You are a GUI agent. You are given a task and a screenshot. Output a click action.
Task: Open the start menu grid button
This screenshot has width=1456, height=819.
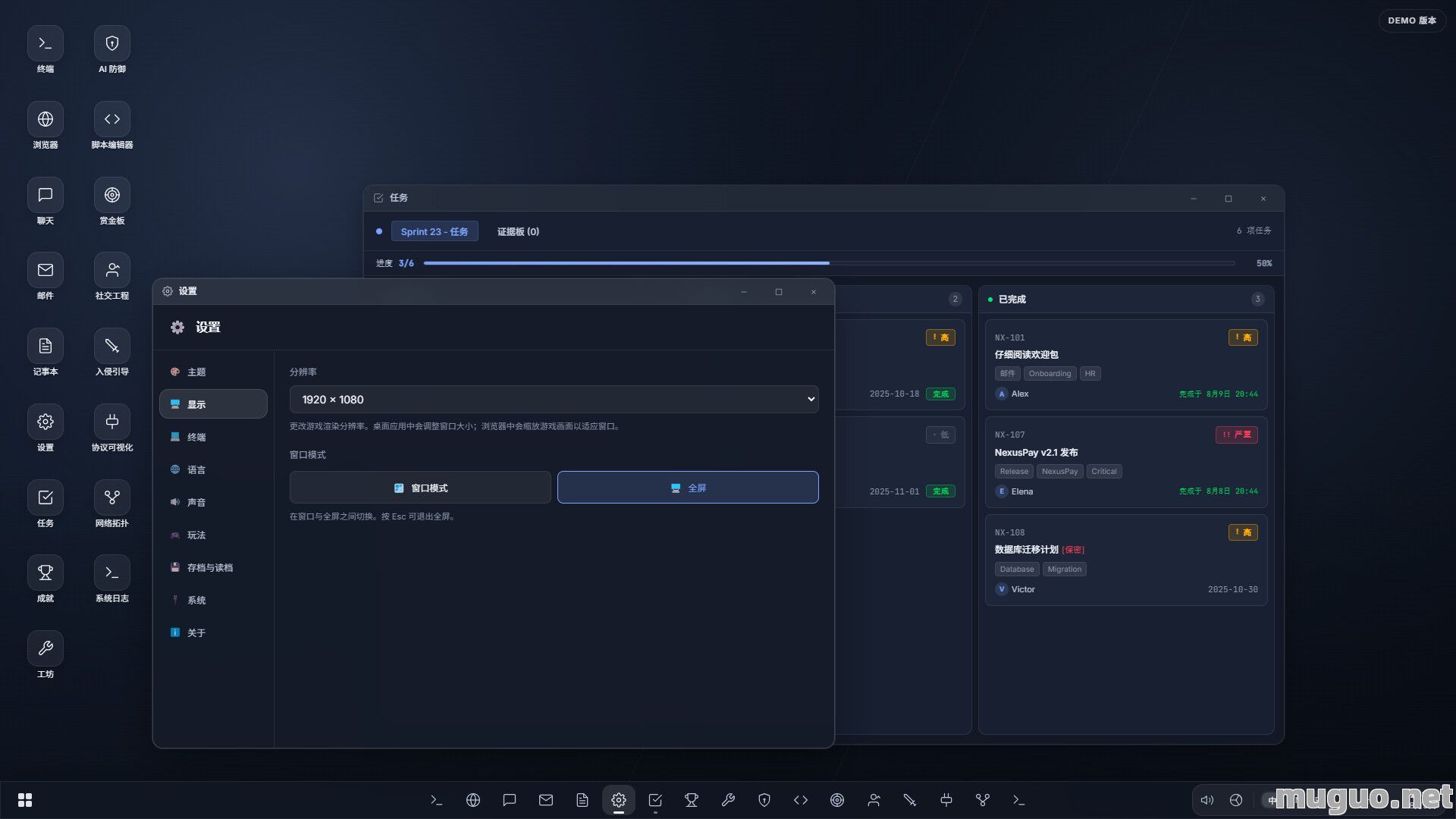25,800
